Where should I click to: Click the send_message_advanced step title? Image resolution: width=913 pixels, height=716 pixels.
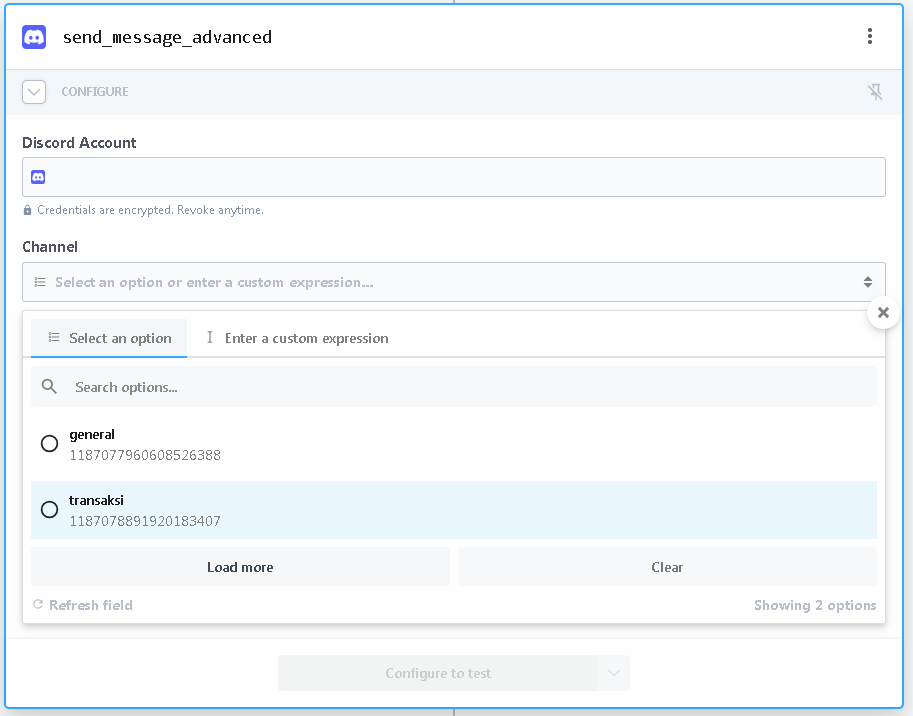(x=167, y=37)
